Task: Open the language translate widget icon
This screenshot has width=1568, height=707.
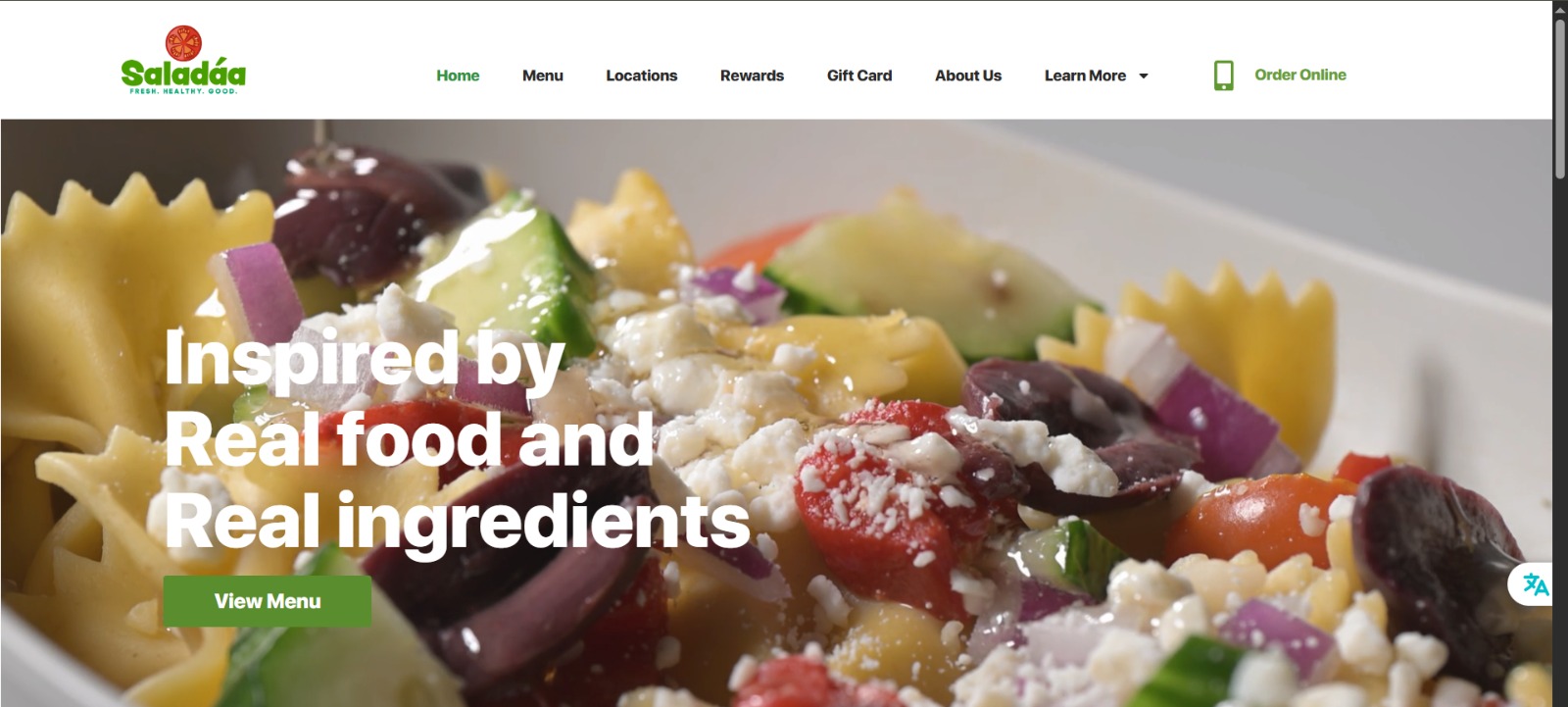Action: point(1536,585)
